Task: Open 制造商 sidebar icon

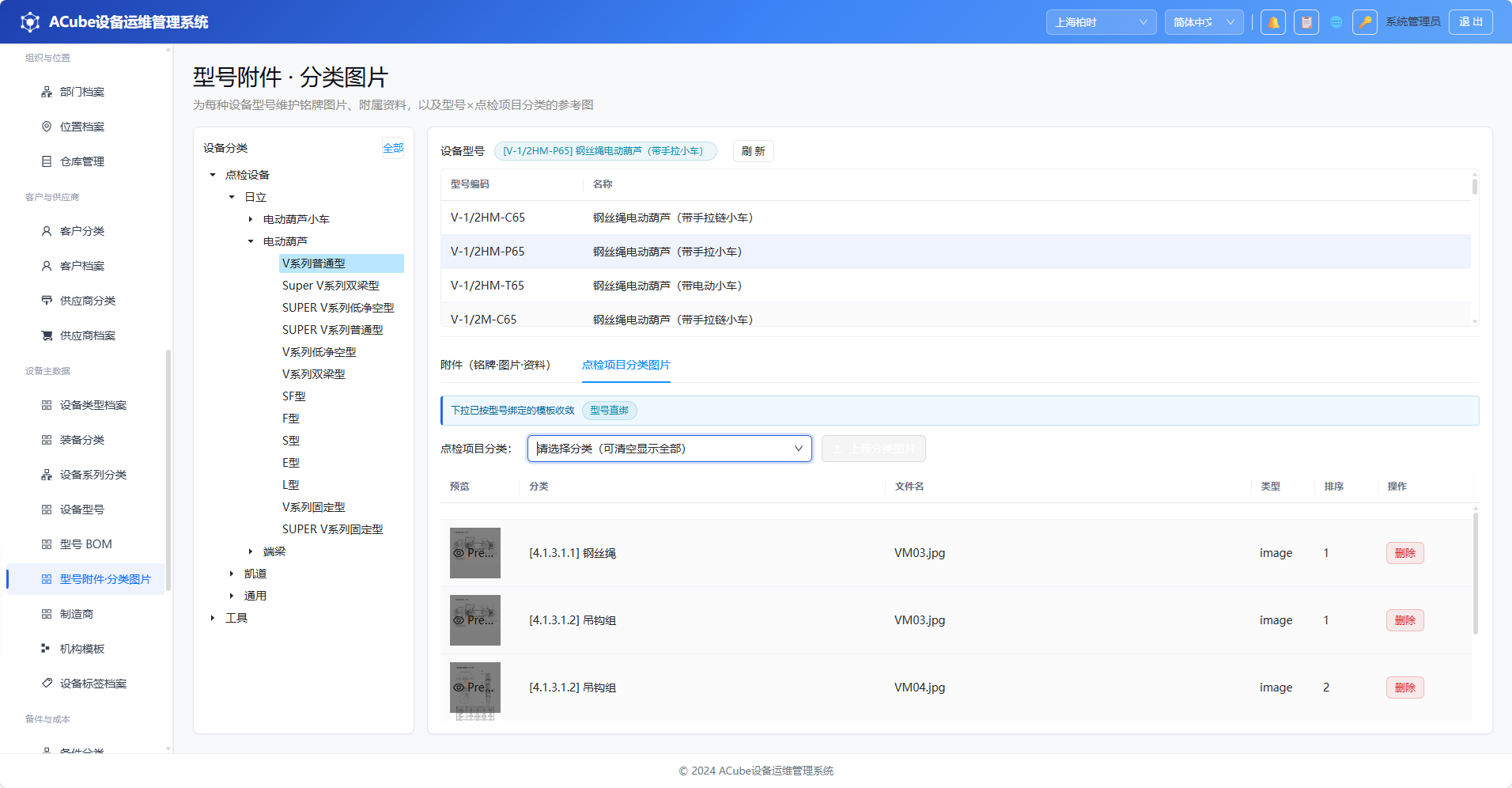Action: tap(47, 614)
